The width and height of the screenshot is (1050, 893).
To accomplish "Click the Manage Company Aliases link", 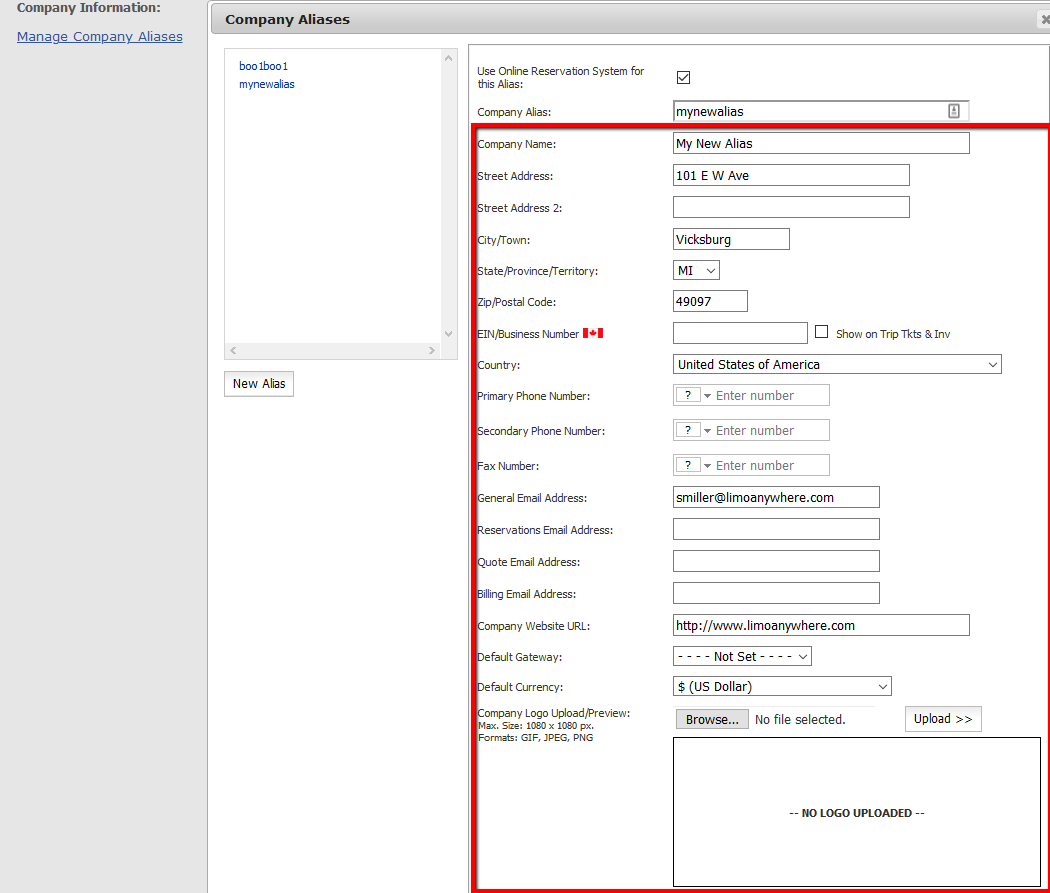I will (99, 36).
